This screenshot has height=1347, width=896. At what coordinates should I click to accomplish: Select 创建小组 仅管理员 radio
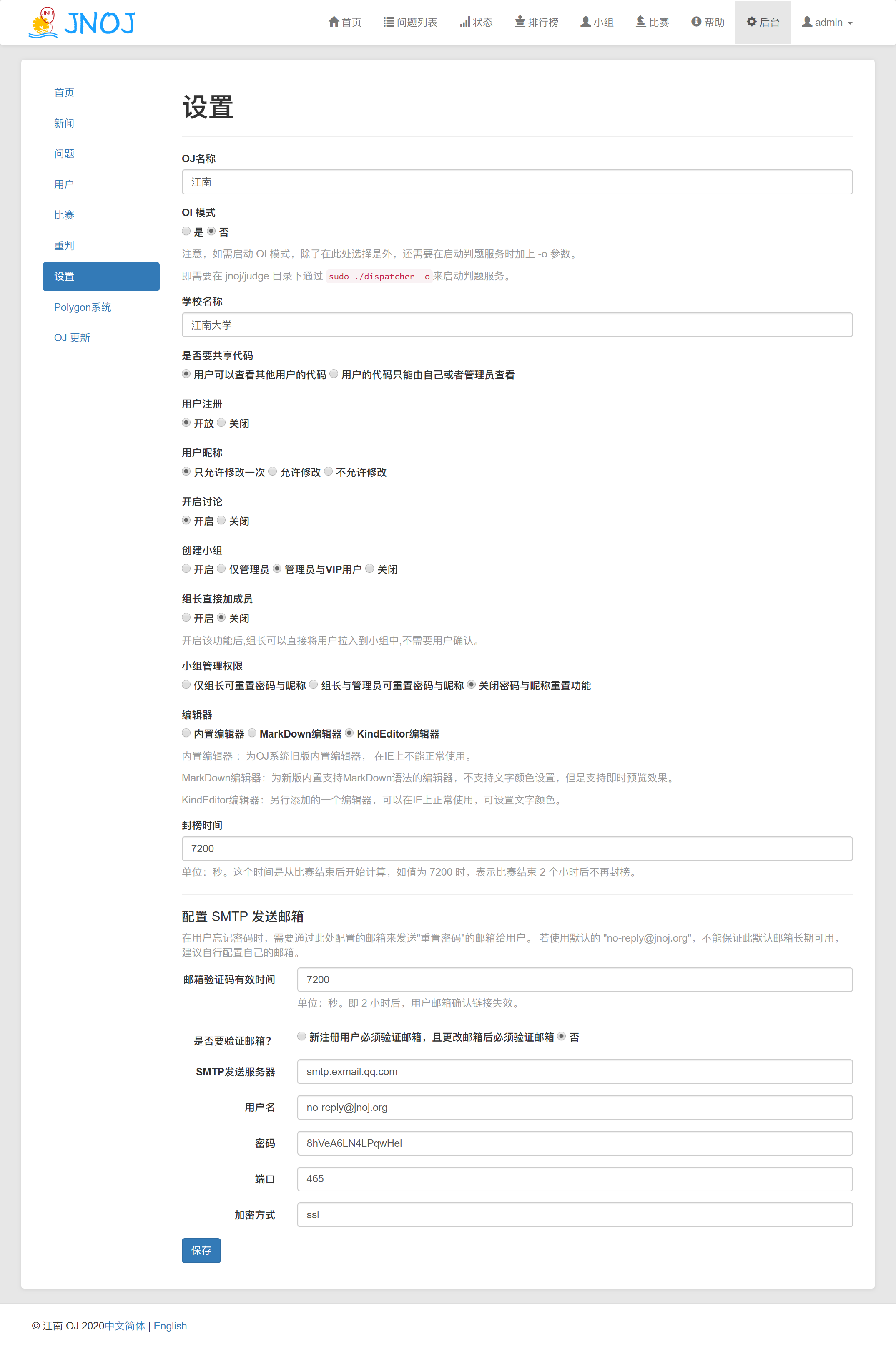(221, 568)
